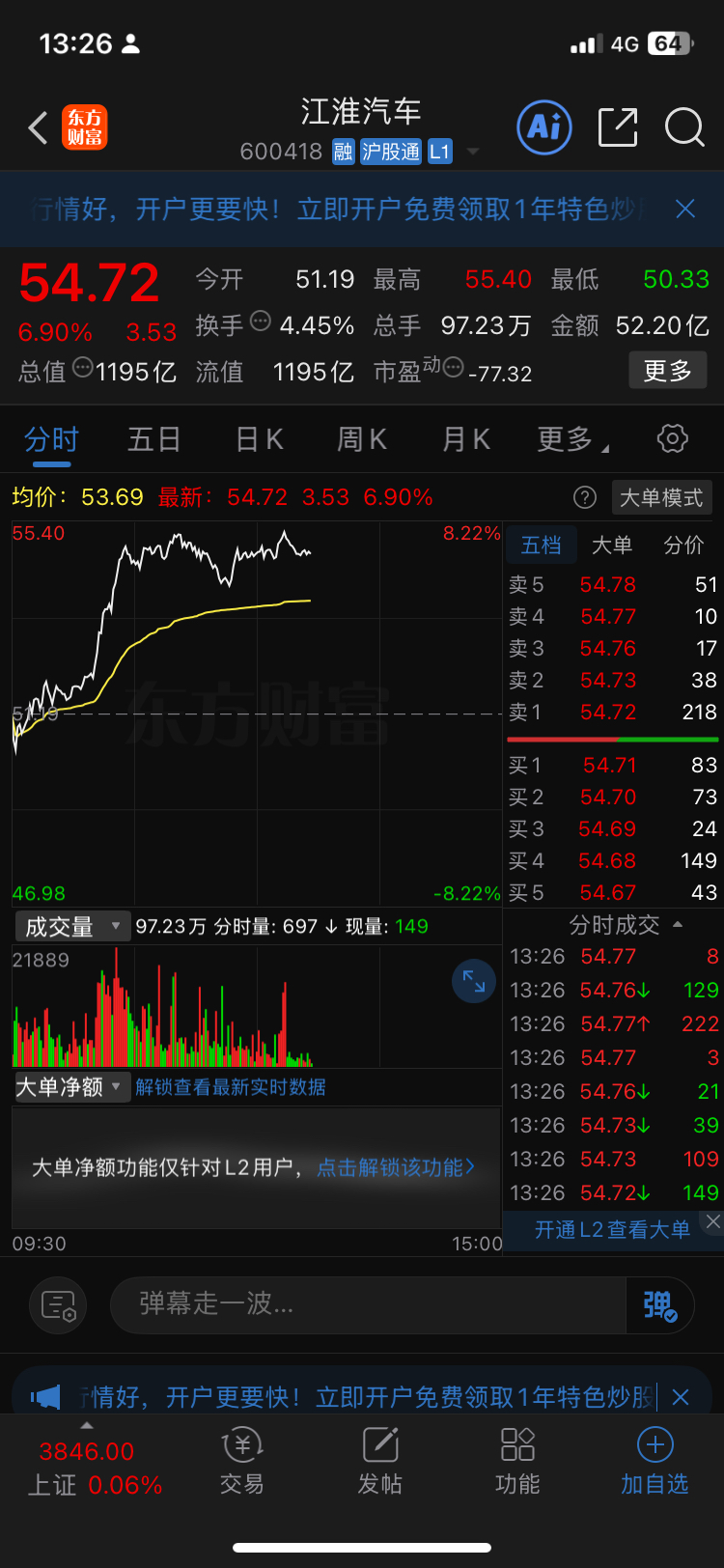
Task: Tap the 上证 3846.00 index value
Action: [86, 1451]
